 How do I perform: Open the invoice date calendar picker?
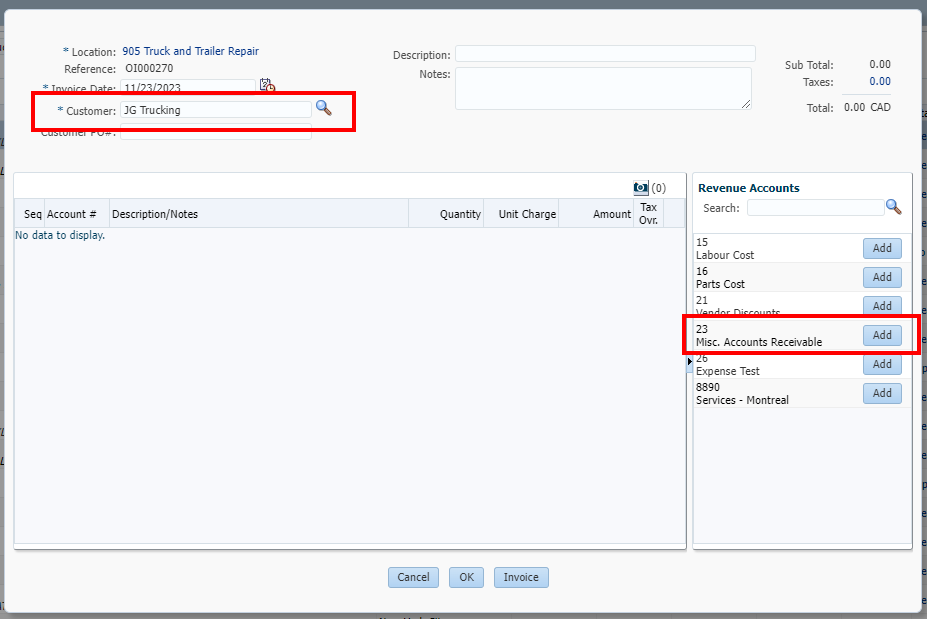click(x=267, y=86)
